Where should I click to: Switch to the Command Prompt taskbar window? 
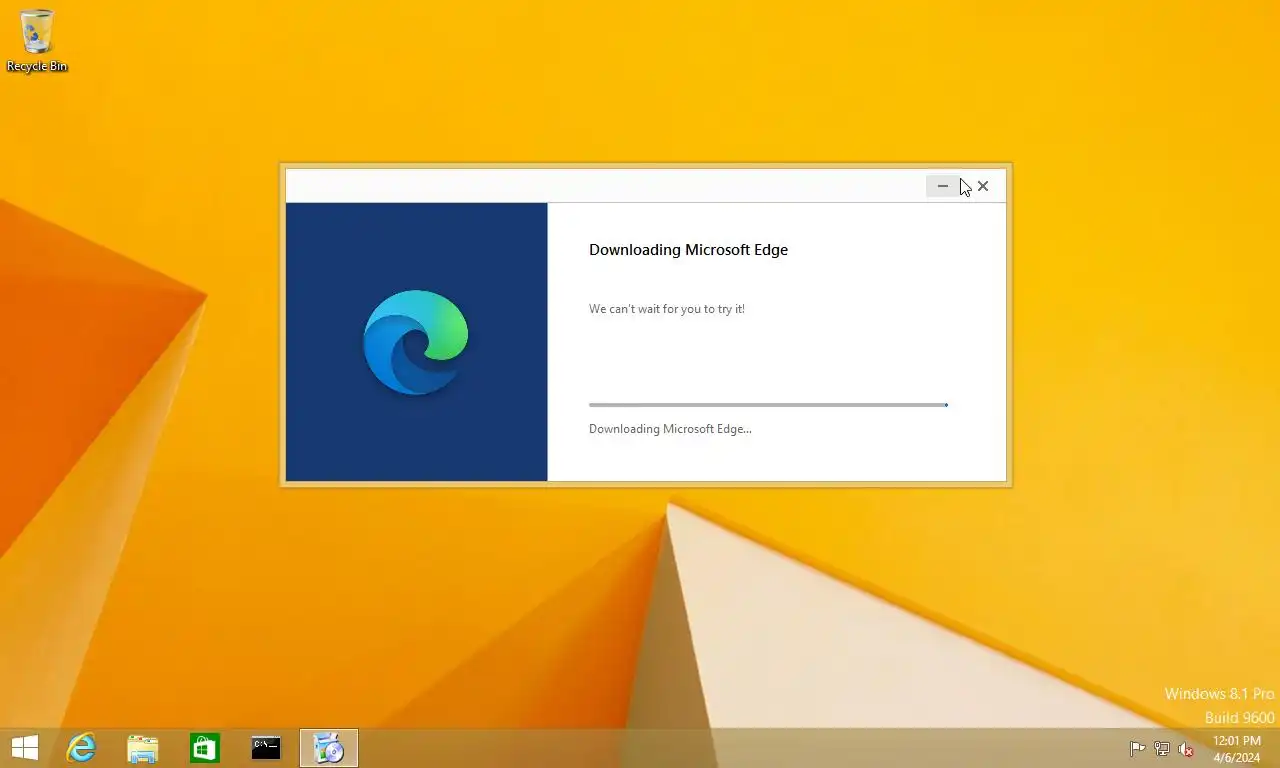(x=266, y=748)
